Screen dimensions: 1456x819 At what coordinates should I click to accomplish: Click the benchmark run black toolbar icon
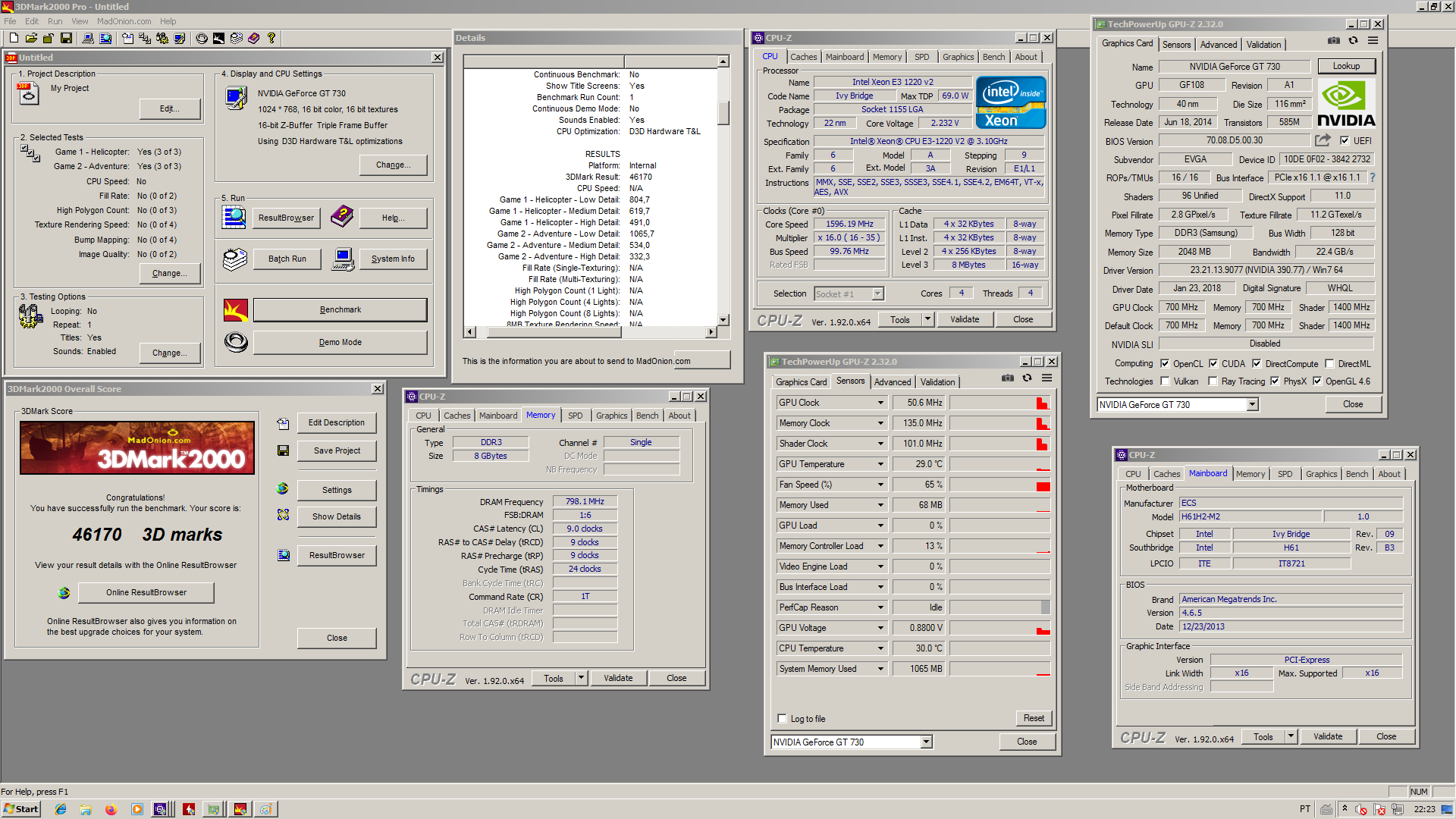218,38
